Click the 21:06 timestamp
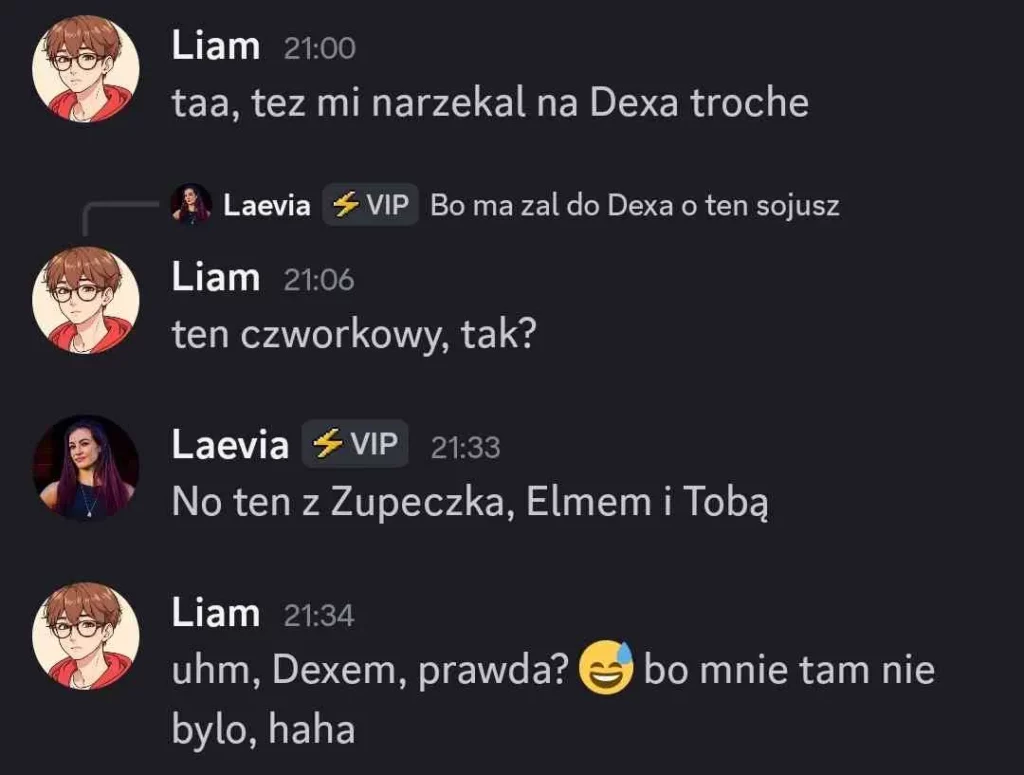 coord(319,279)
